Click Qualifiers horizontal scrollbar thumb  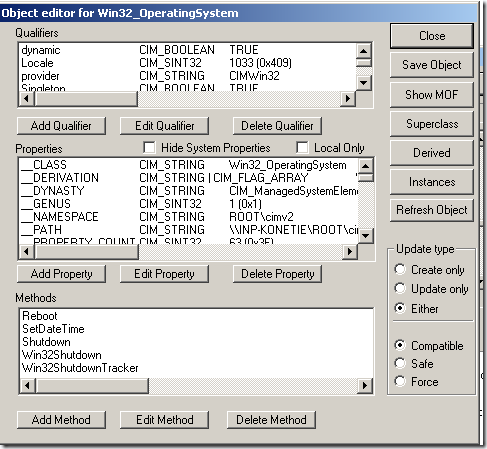tap(86, 99)
